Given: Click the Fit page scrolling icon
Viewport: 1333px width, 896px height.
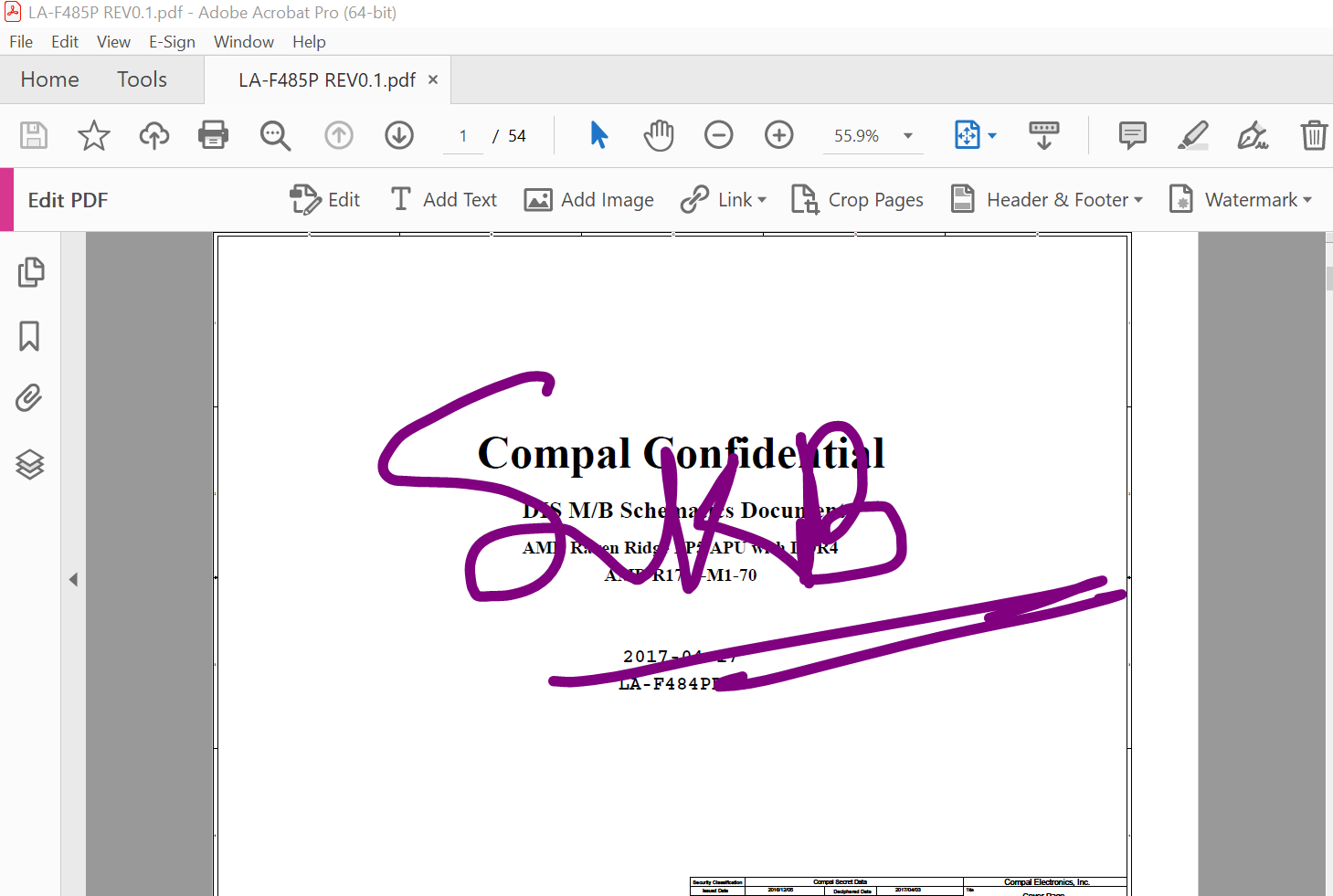Looking at the screenshot, I should 968,135.
